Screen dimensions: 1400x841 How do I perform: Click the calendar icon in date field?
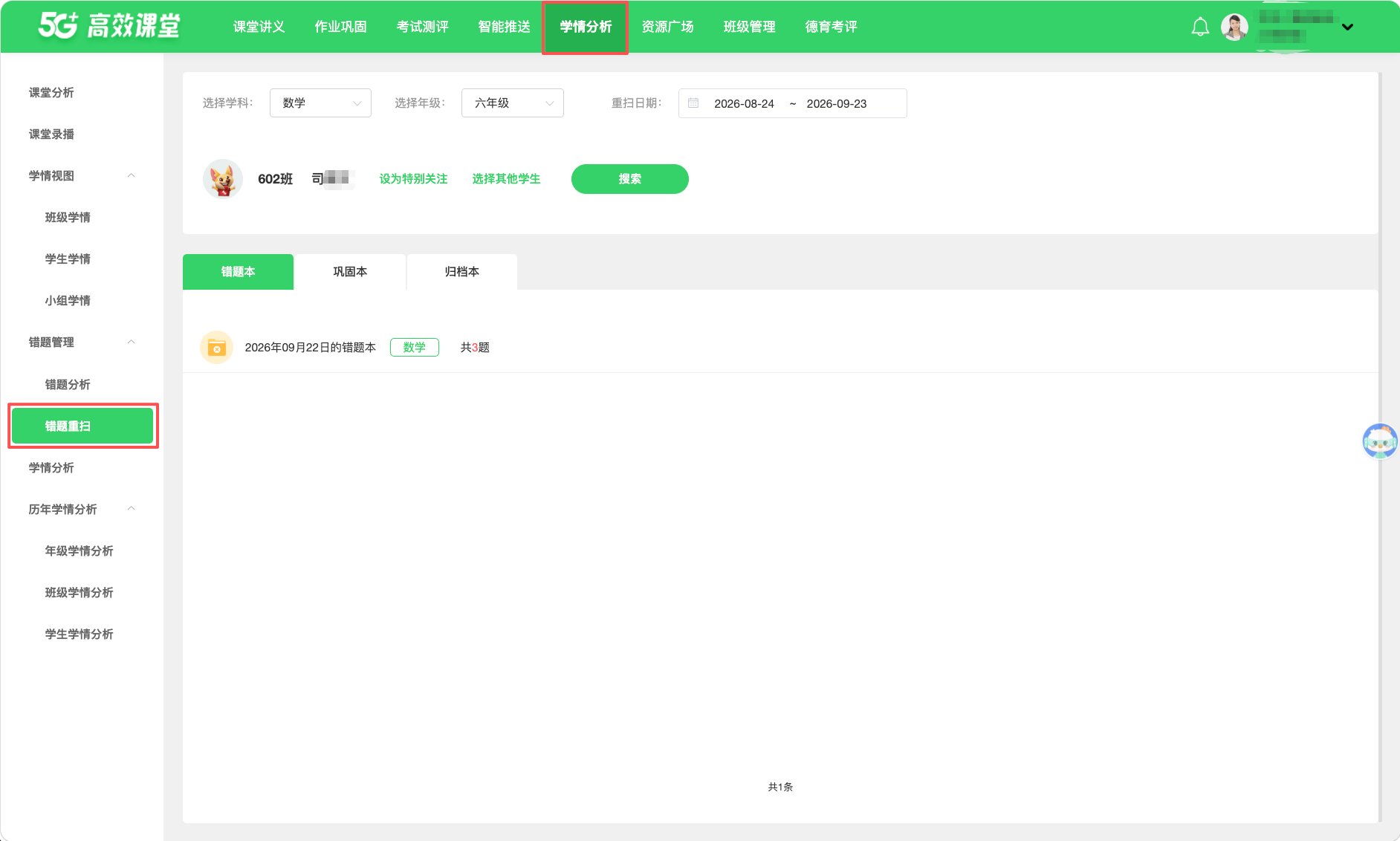point(693,103)
